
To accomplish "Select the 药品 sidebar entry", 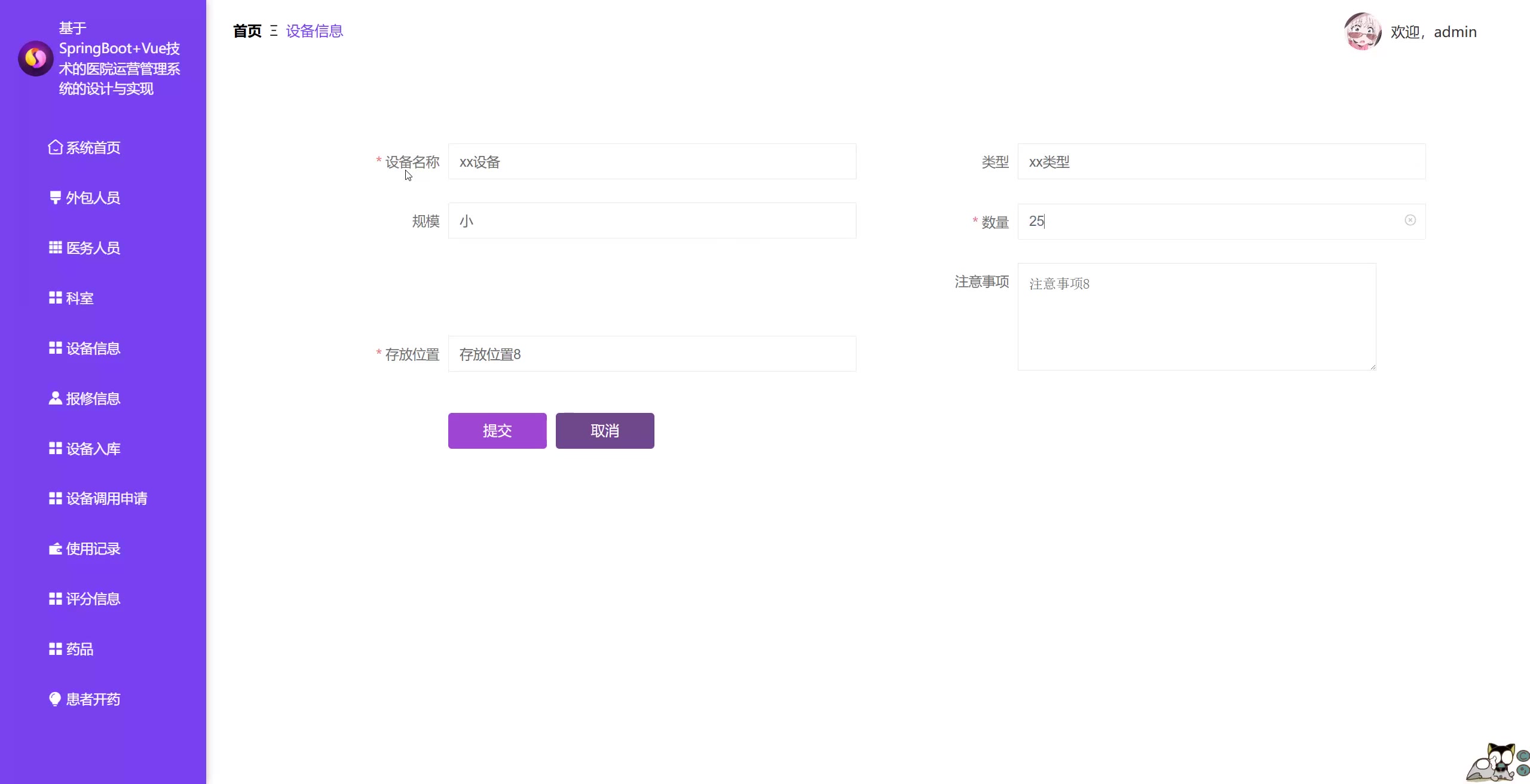I will pos(79,649).
